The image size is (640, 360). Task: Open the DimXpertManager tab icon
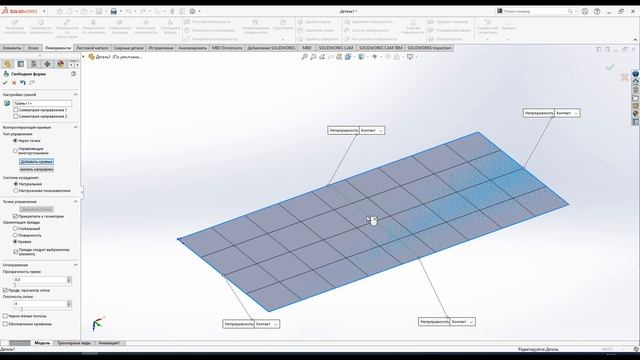click(x=47, y=64)
